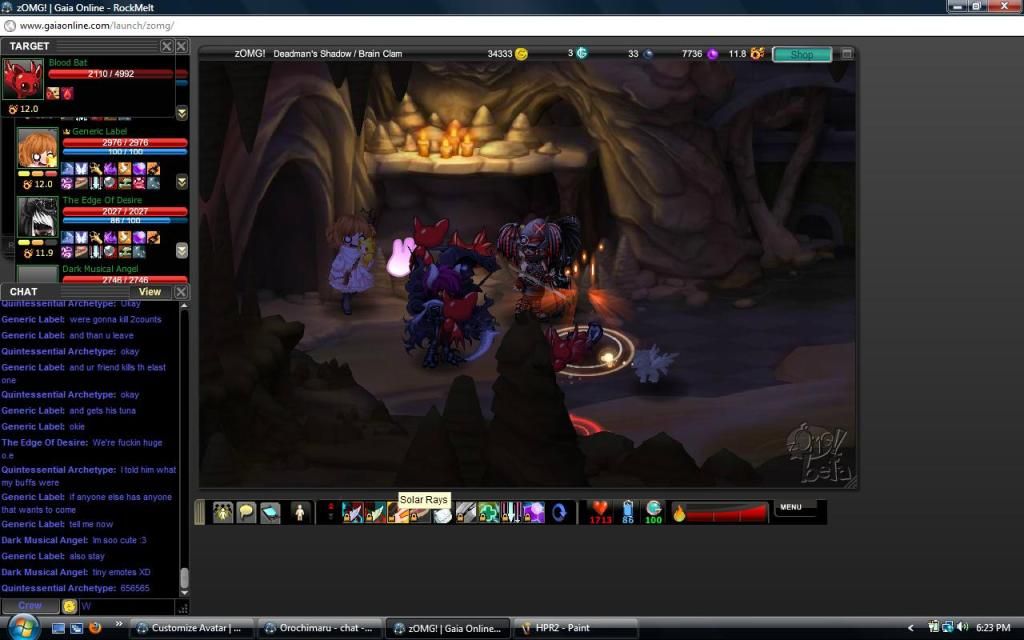Use the falling daggers ring

tap(510, 512)
